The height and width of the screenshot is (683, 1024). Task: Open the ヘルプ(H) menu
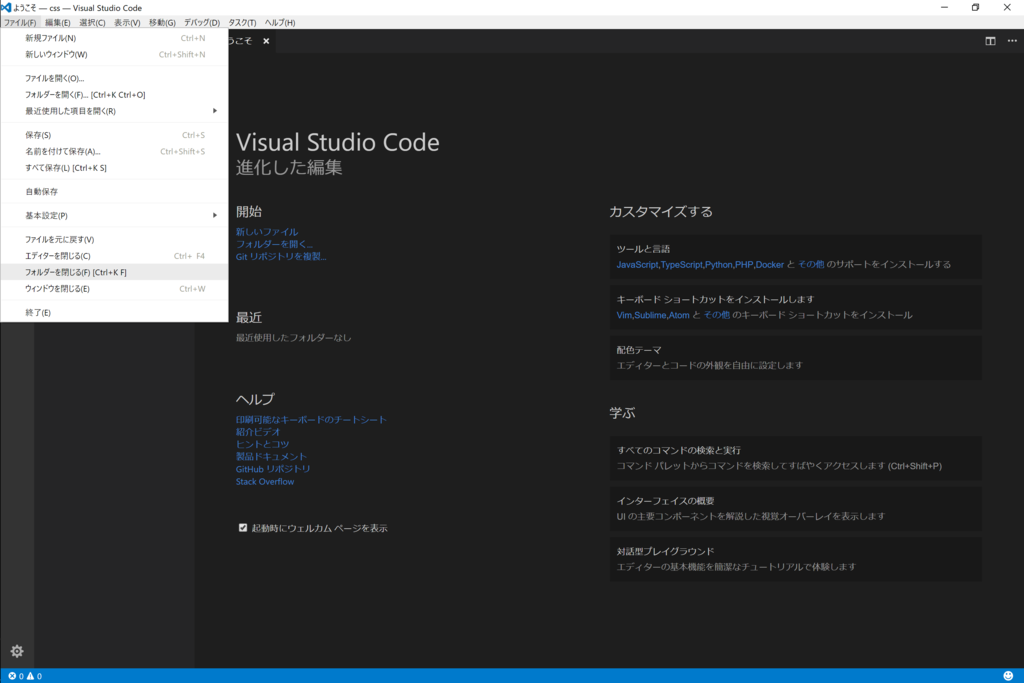coord(280,22)
